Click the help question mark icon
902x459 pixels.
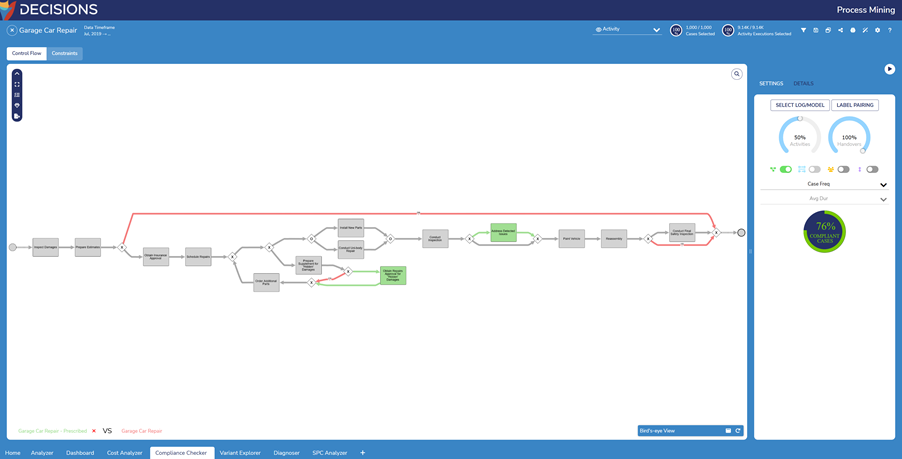pos(890,30)
